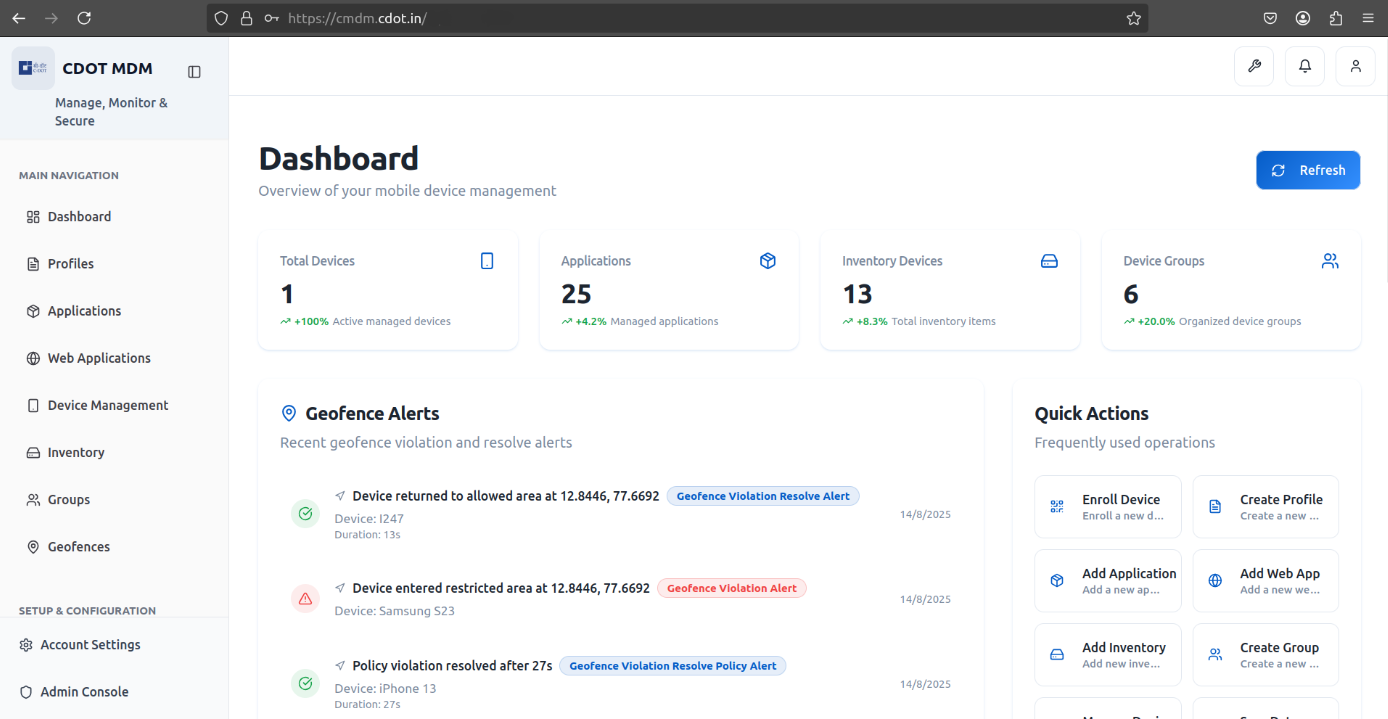Open the Admin Console menu entry
Viewport: 1388px width, 719px height.
click(x=85, y=691)
